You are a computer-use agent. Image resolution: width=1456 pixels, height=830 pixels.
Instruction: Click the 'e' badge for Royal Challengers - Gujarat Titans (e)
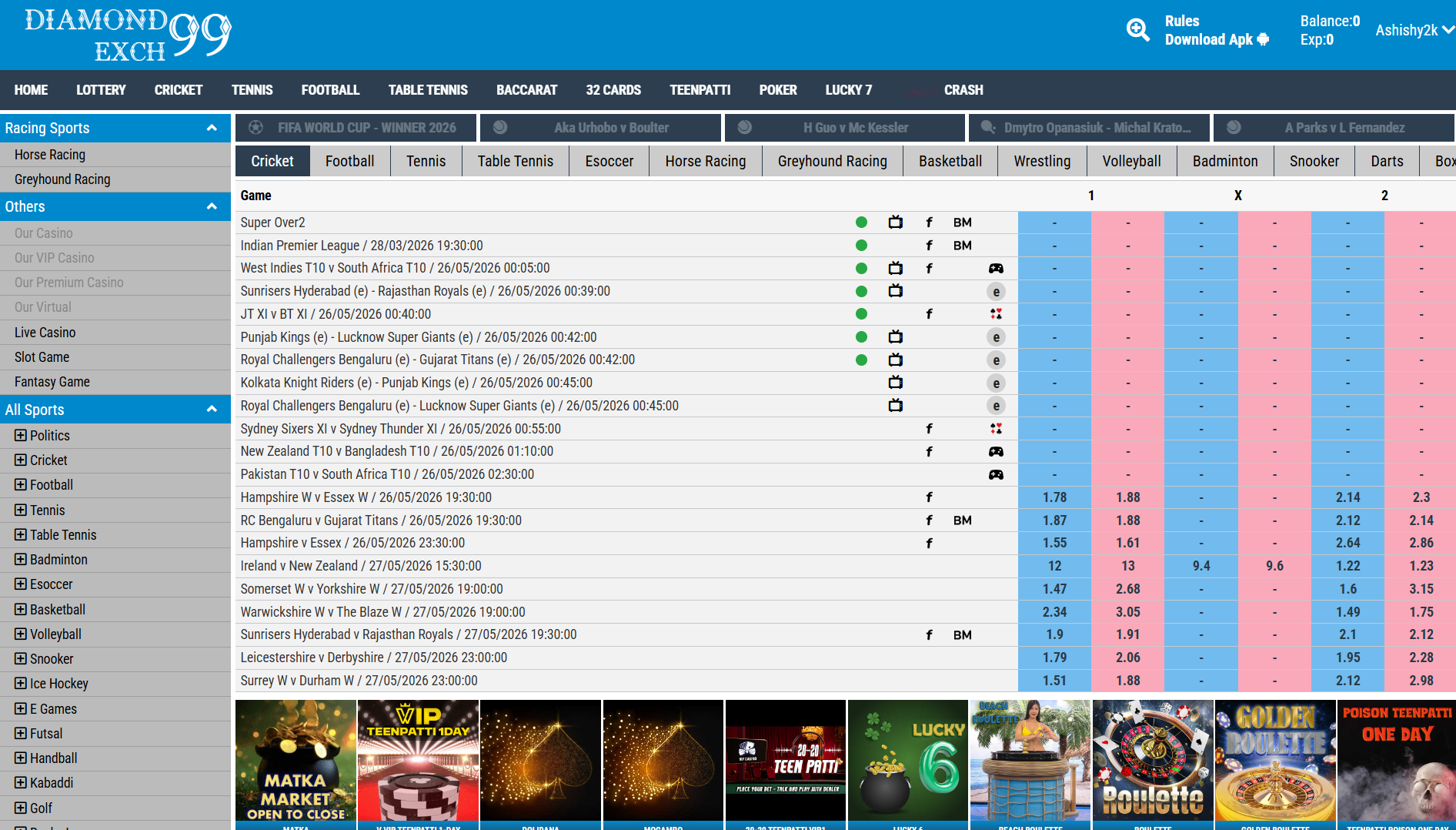pos(996,360)
